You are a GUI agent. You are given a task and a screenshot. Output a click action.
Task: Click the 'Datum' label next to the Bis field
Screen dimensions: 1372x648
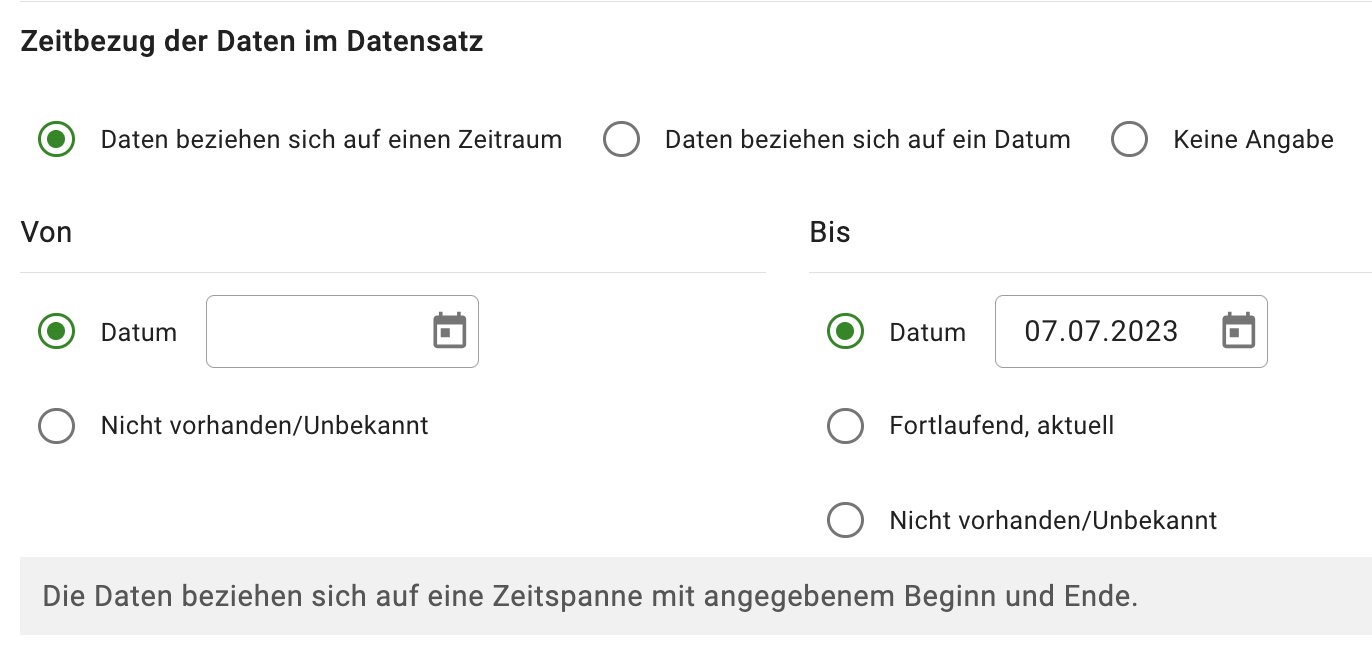point(927,331)
